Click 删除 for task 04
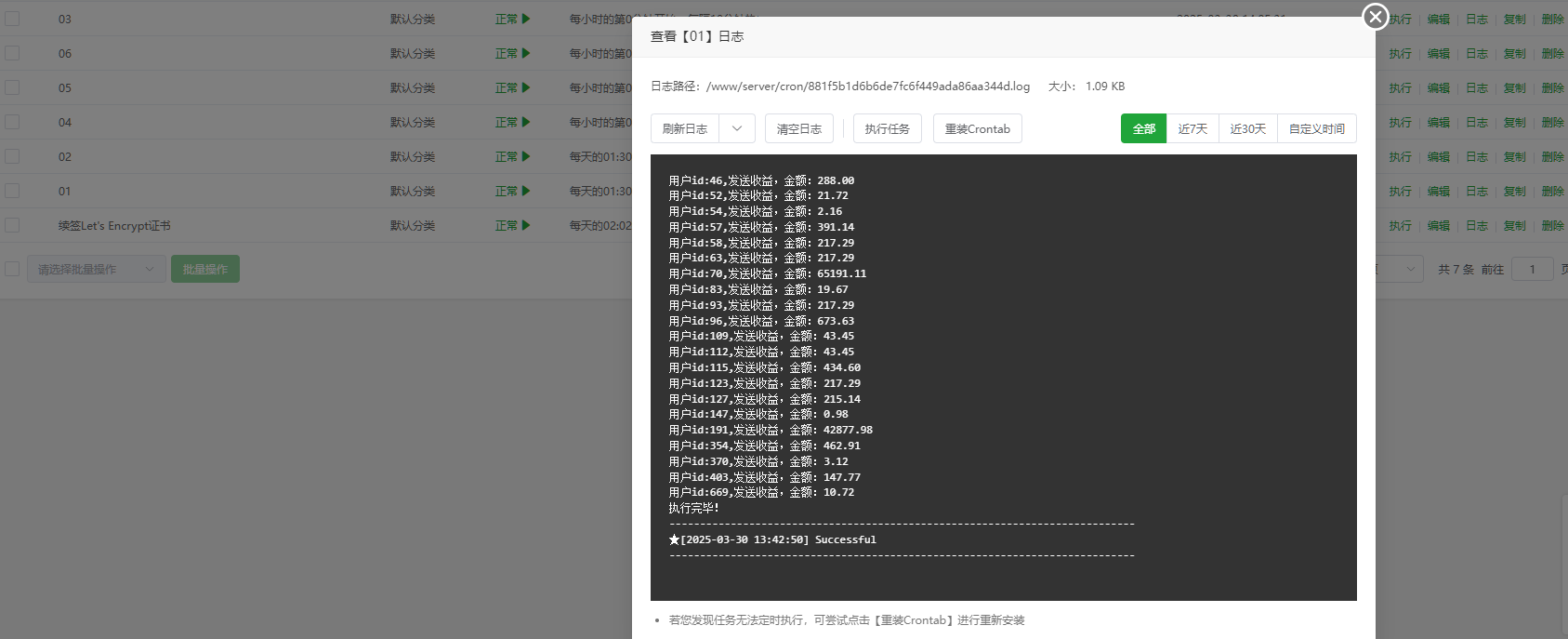1568x639 pixels. click(1553, 122)
